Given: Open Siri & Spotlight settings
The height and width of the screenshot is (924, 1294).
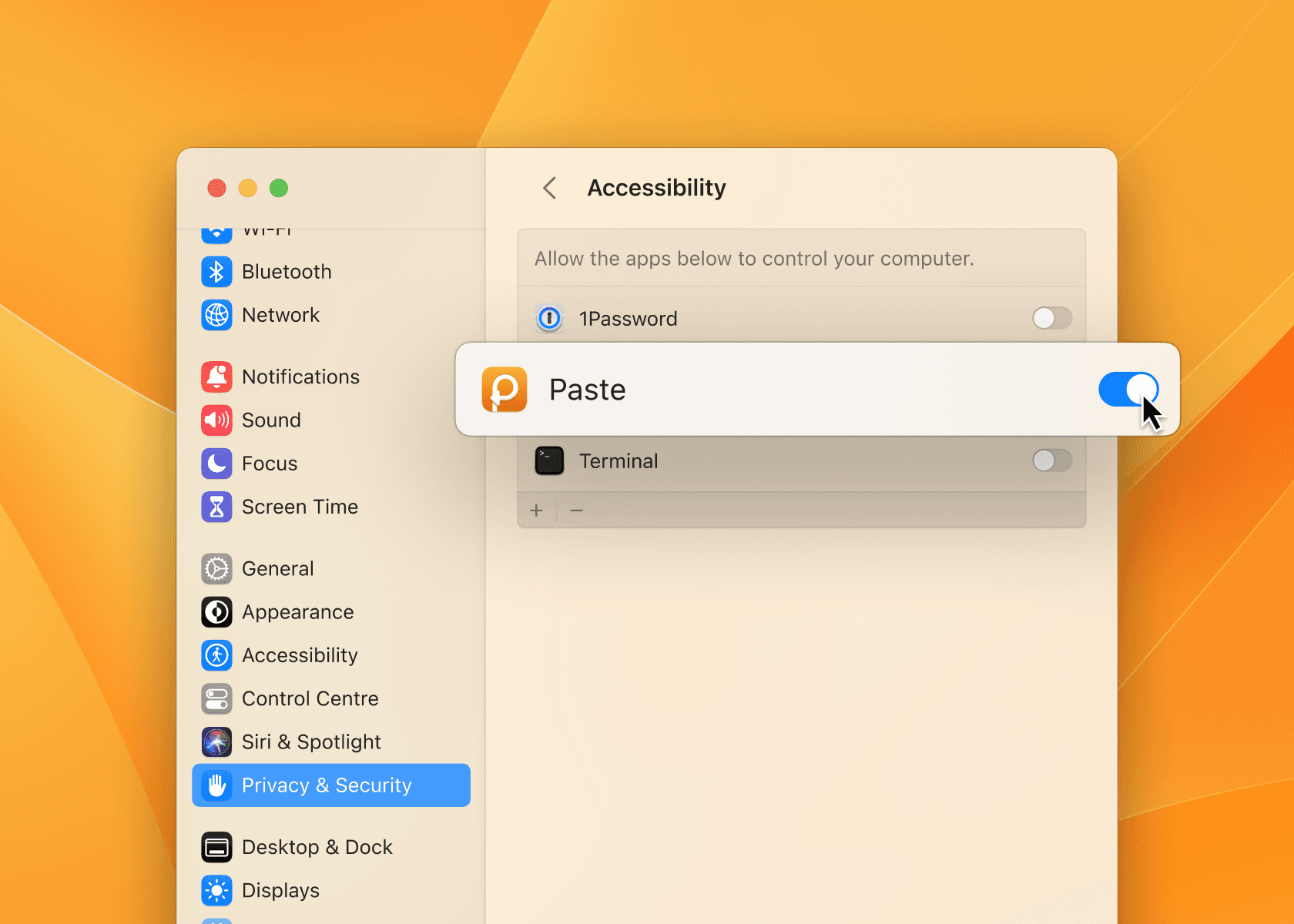Looking at the screenshot, I should pyautogui.click(x=311, y=742).
